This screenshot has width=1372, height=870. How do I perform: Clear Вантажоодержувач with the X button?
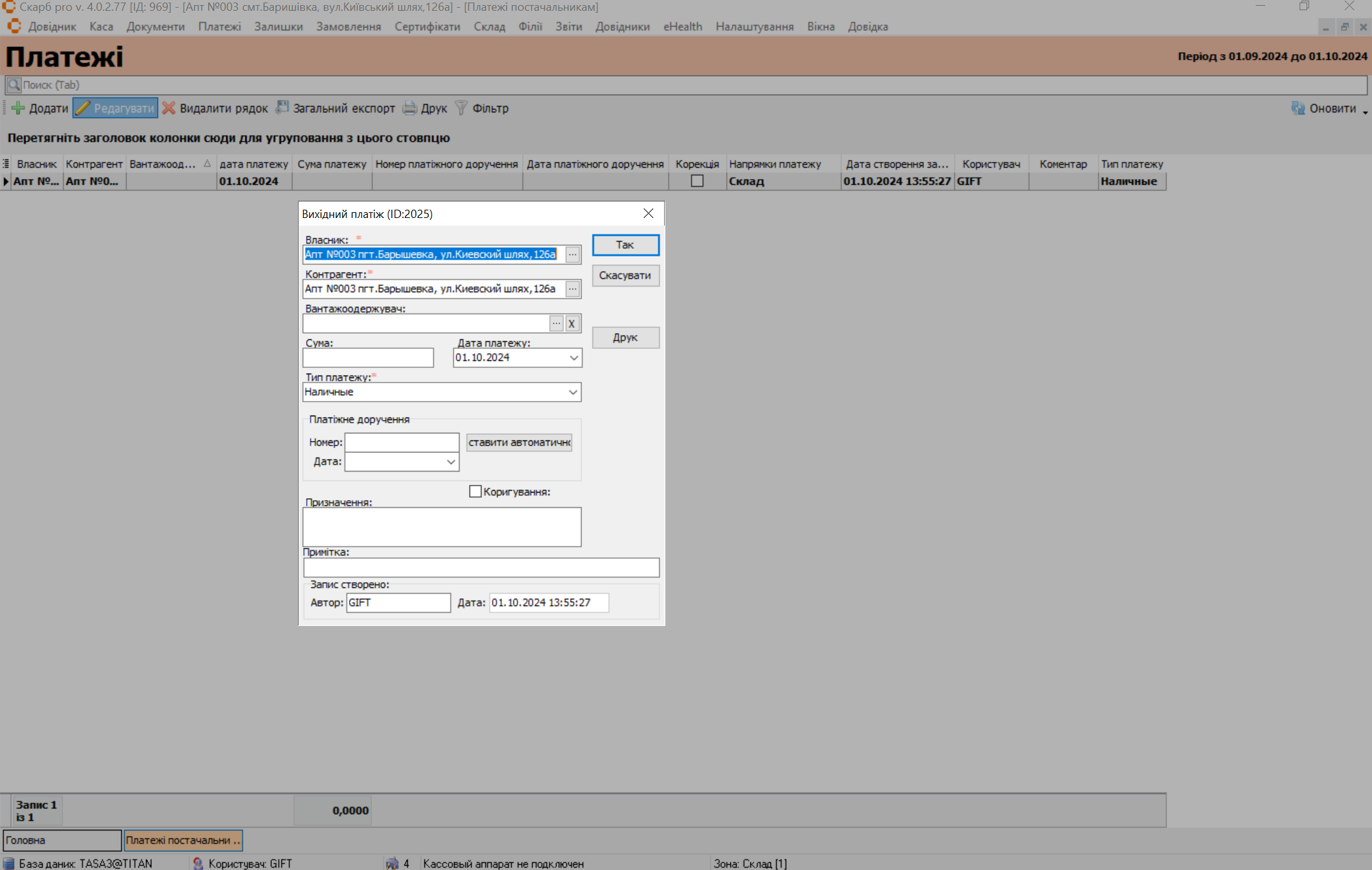[x=572, y=323]
